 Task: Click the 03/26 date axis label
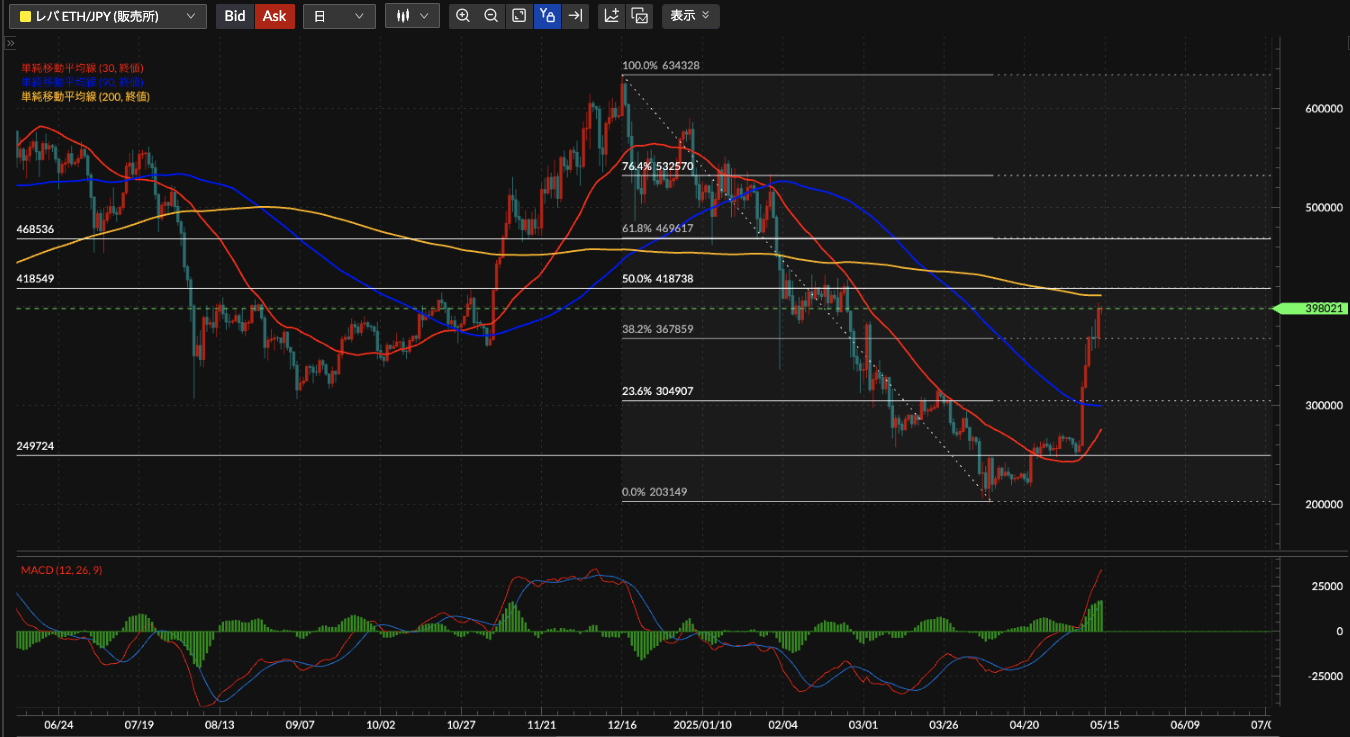(943, 724)
